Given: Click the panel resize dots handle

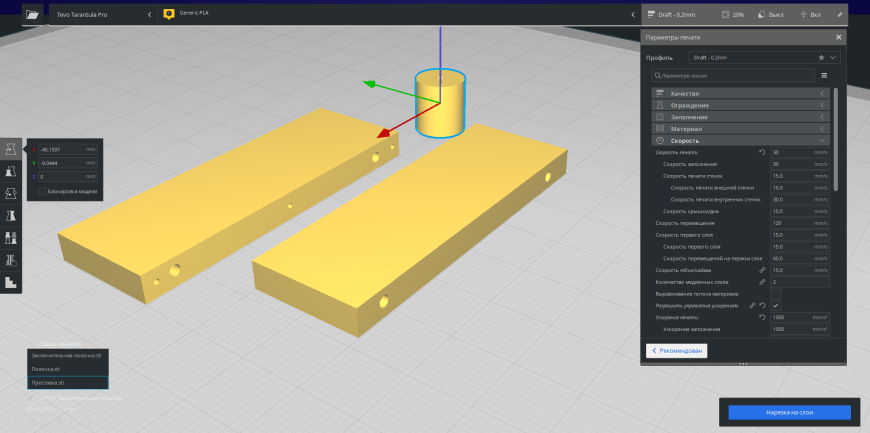Looking at the screenshot, I should point(743,364).
